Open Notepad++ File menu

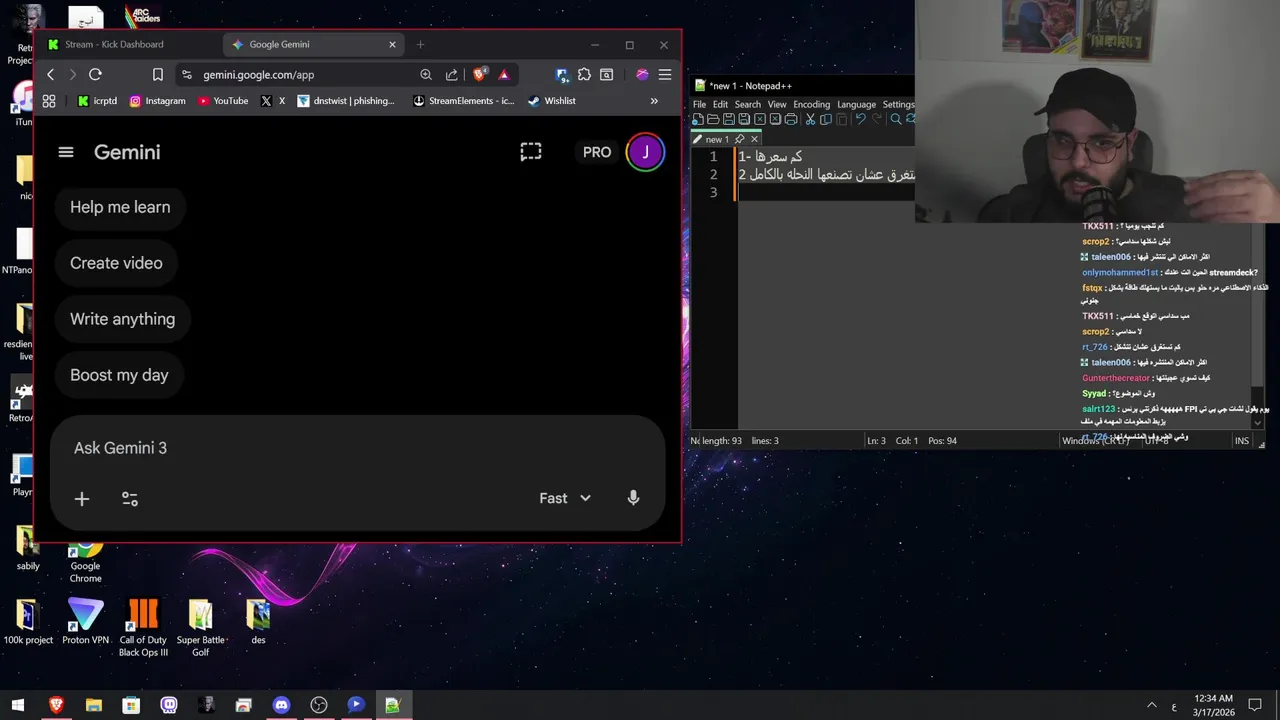(699, 104)
